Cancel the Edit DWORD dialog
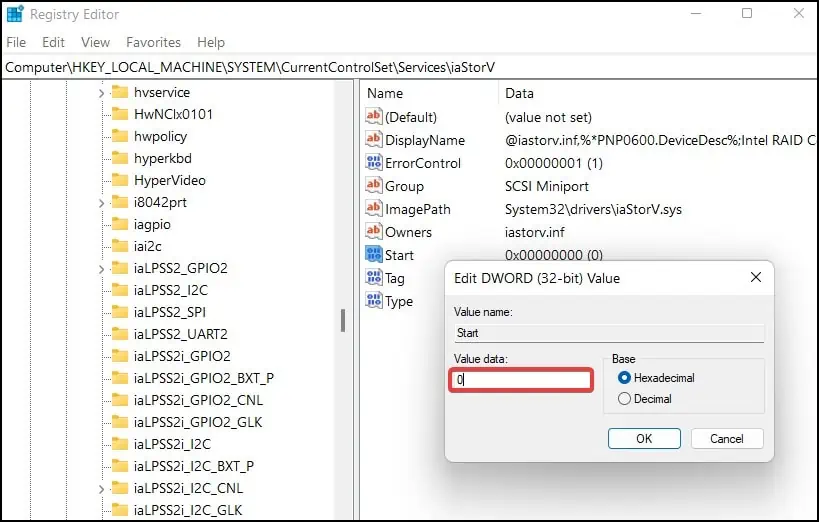 coord(727,438)
